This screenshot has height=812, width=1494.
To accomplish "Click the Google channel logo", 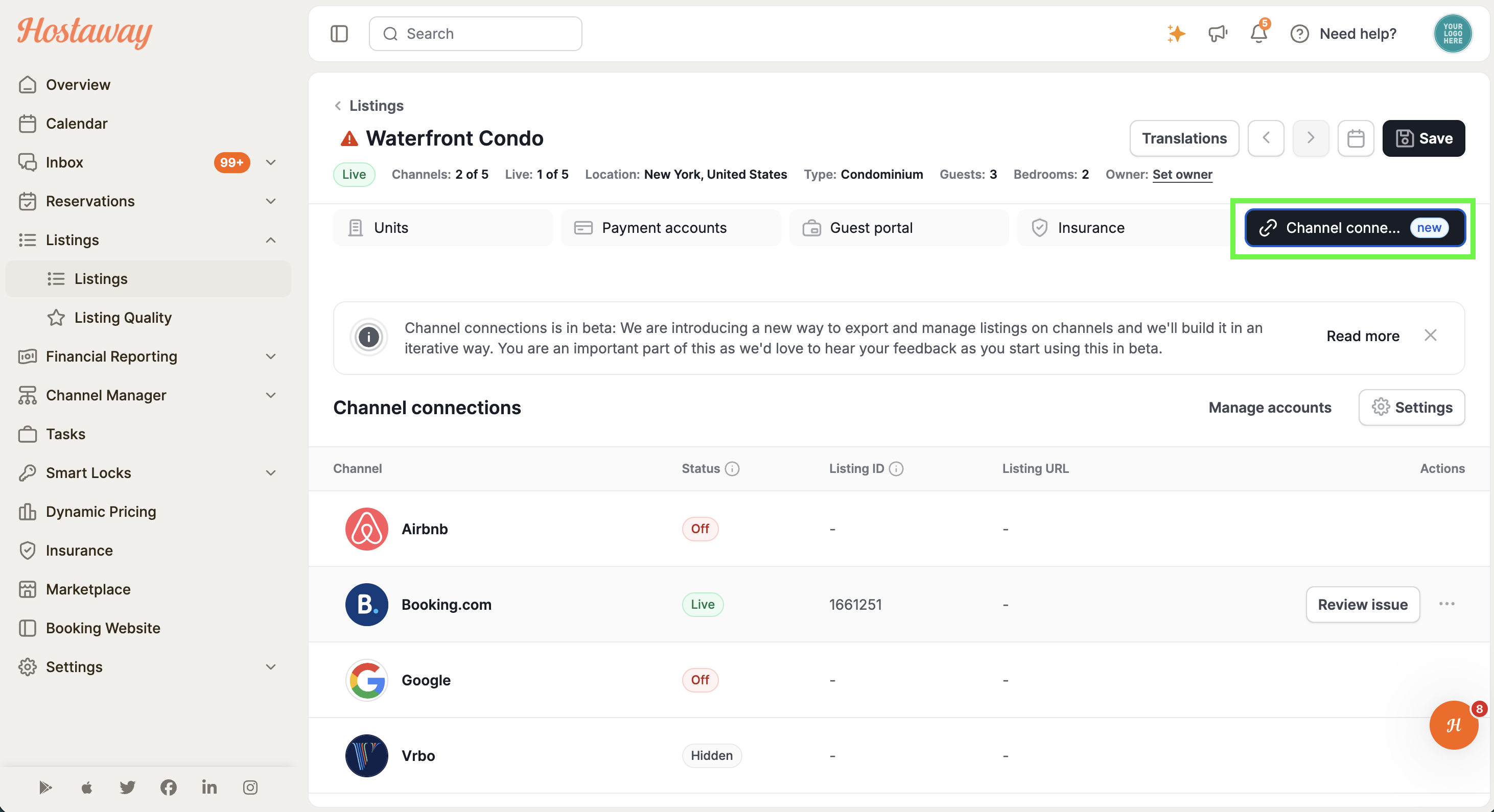I will tap(366, 680).
